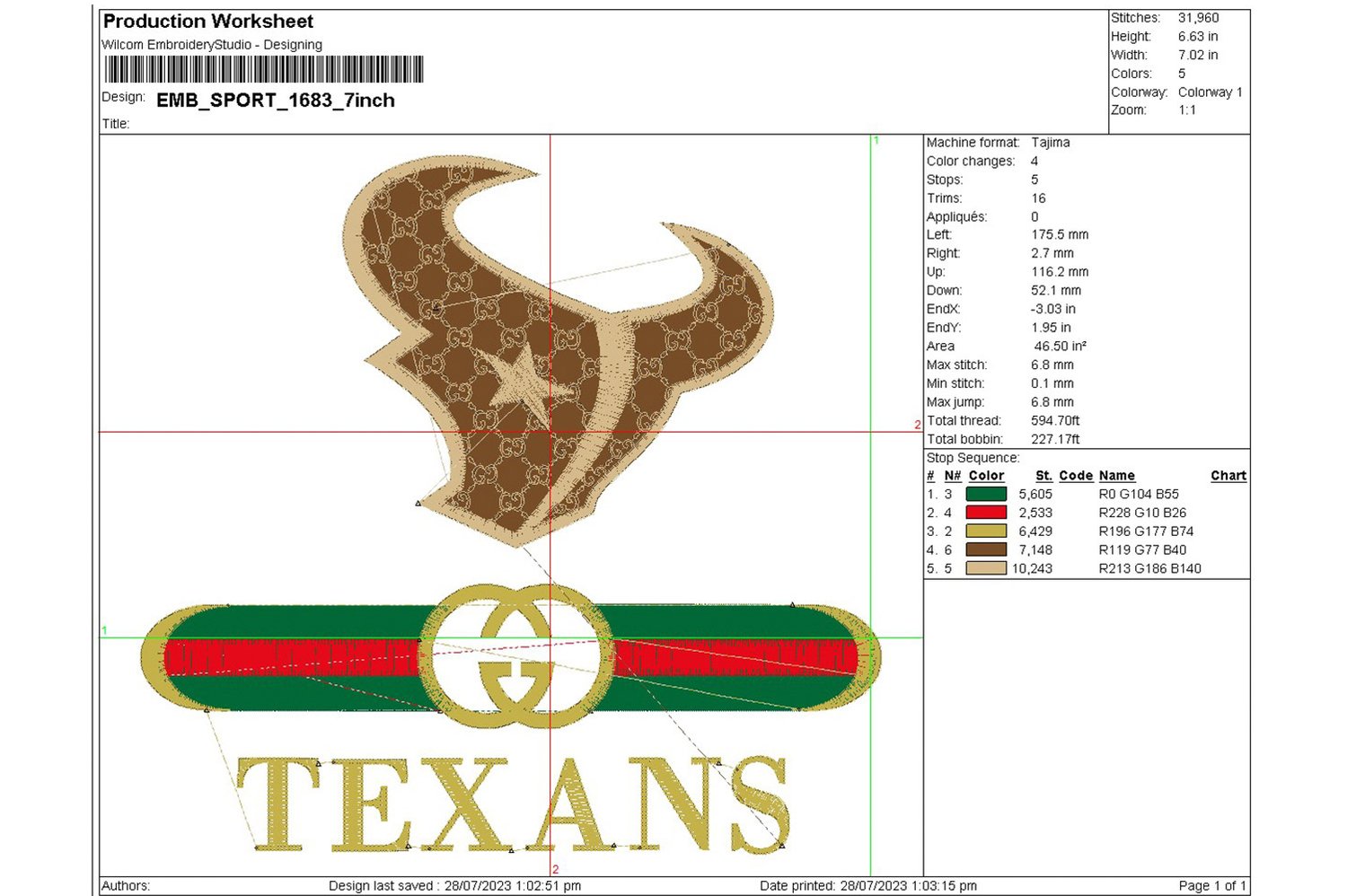The height and width of the screenshot is (896, 1347).
Task: Click the machine format "Tajima"
Action: point(1051,143)
